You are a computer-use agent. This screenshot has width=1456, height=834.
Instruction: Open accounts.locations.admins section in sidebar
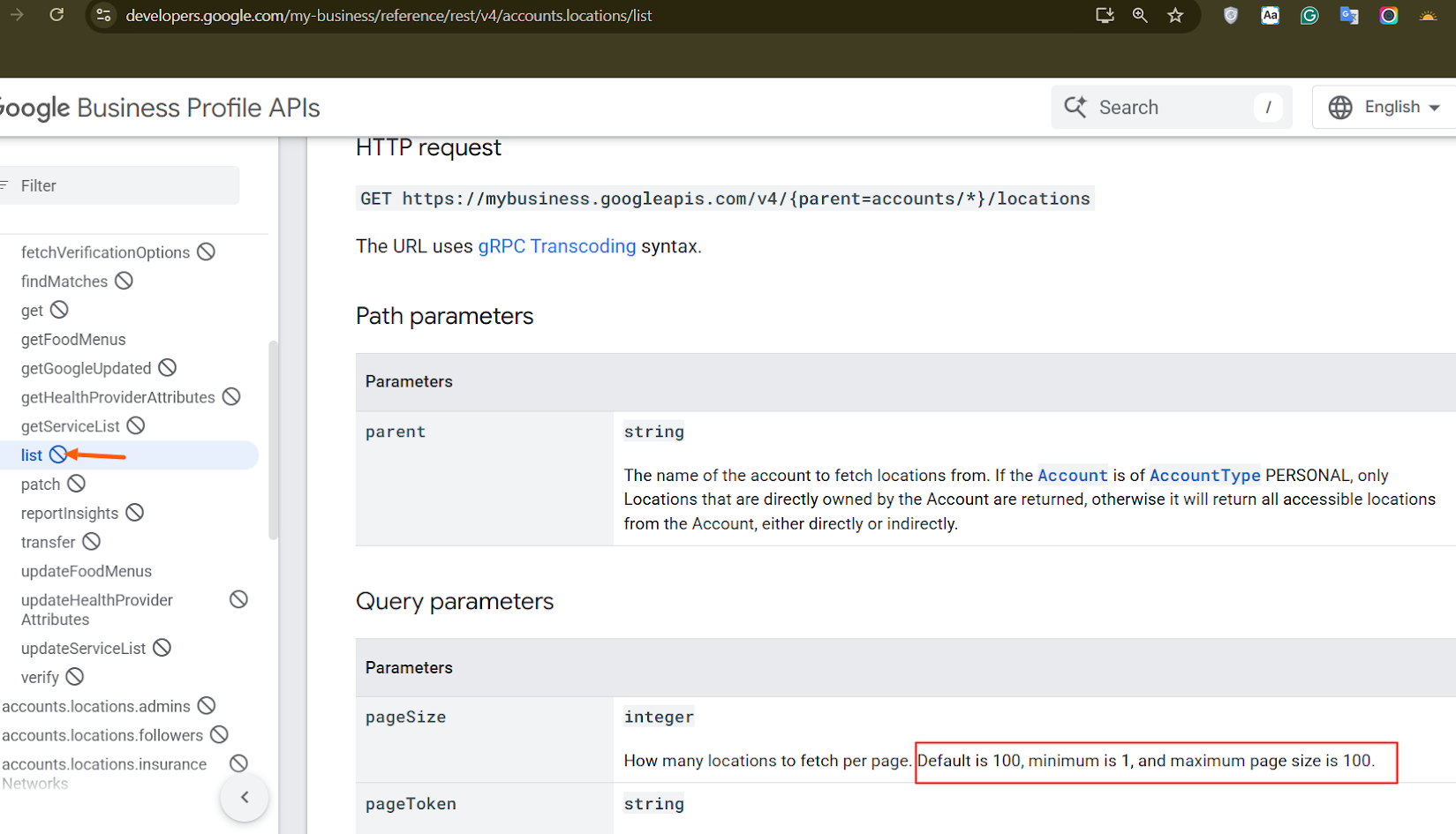pos(96,706)
